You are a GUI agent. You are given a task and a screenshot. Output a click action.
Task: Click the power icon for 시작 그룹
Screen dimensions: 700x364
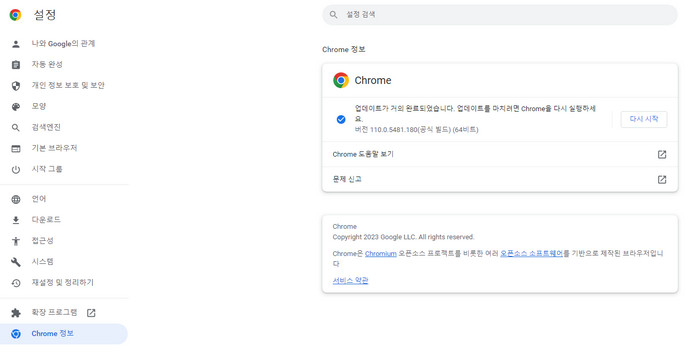tap(16, 170)
